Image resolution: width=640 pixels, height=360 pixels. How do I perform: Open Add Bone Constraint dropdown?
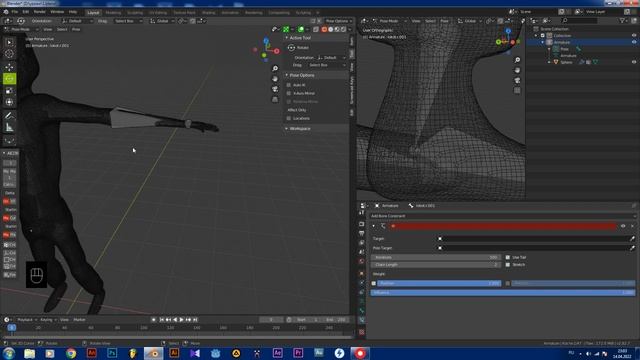pyautogui.click(x=503, y=216)
